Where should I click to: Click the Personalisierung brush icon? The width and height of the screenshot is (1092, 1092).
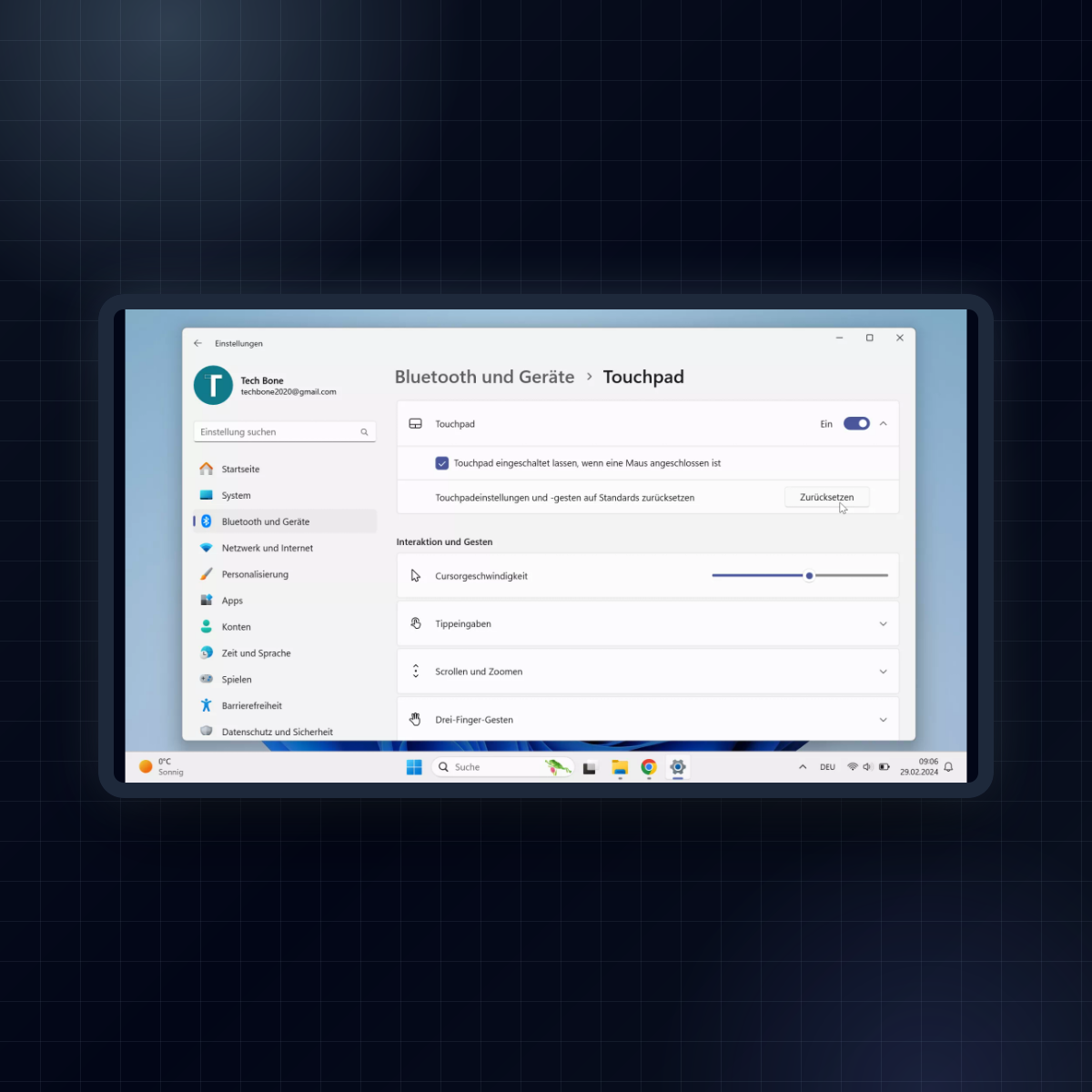207,574
